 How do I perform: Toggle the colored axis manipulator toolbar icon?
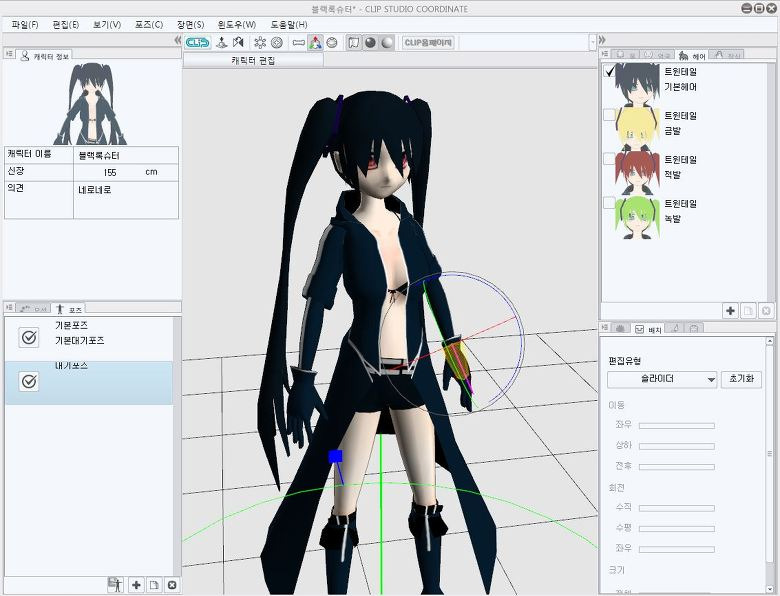click(315, 43)
